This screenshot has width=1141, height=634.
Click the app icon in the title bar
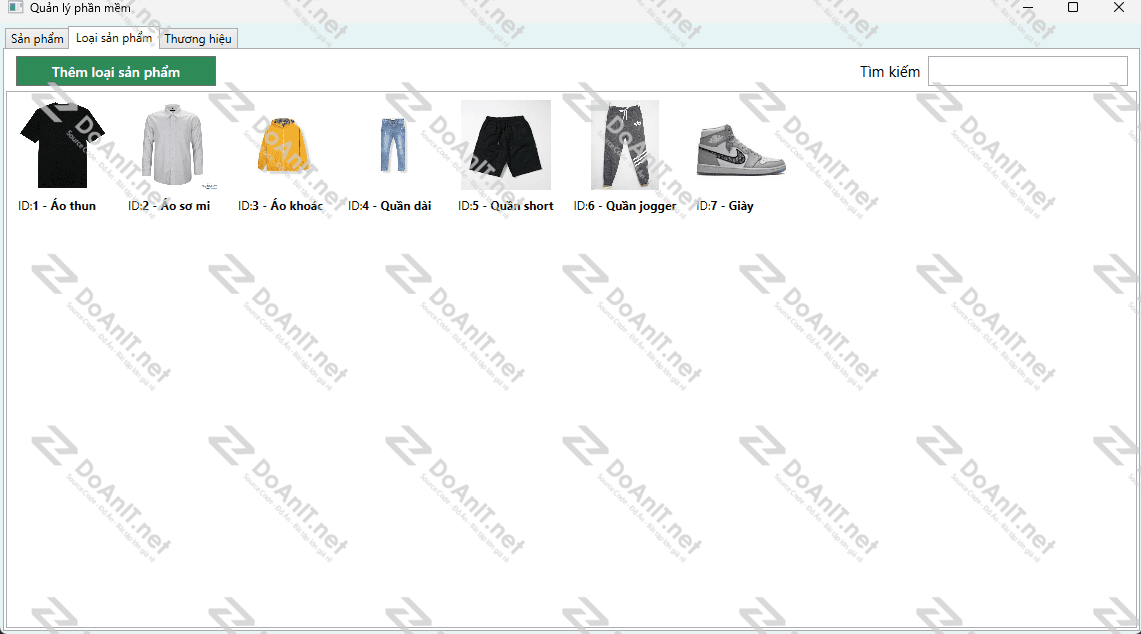click(x=15, y=7)
